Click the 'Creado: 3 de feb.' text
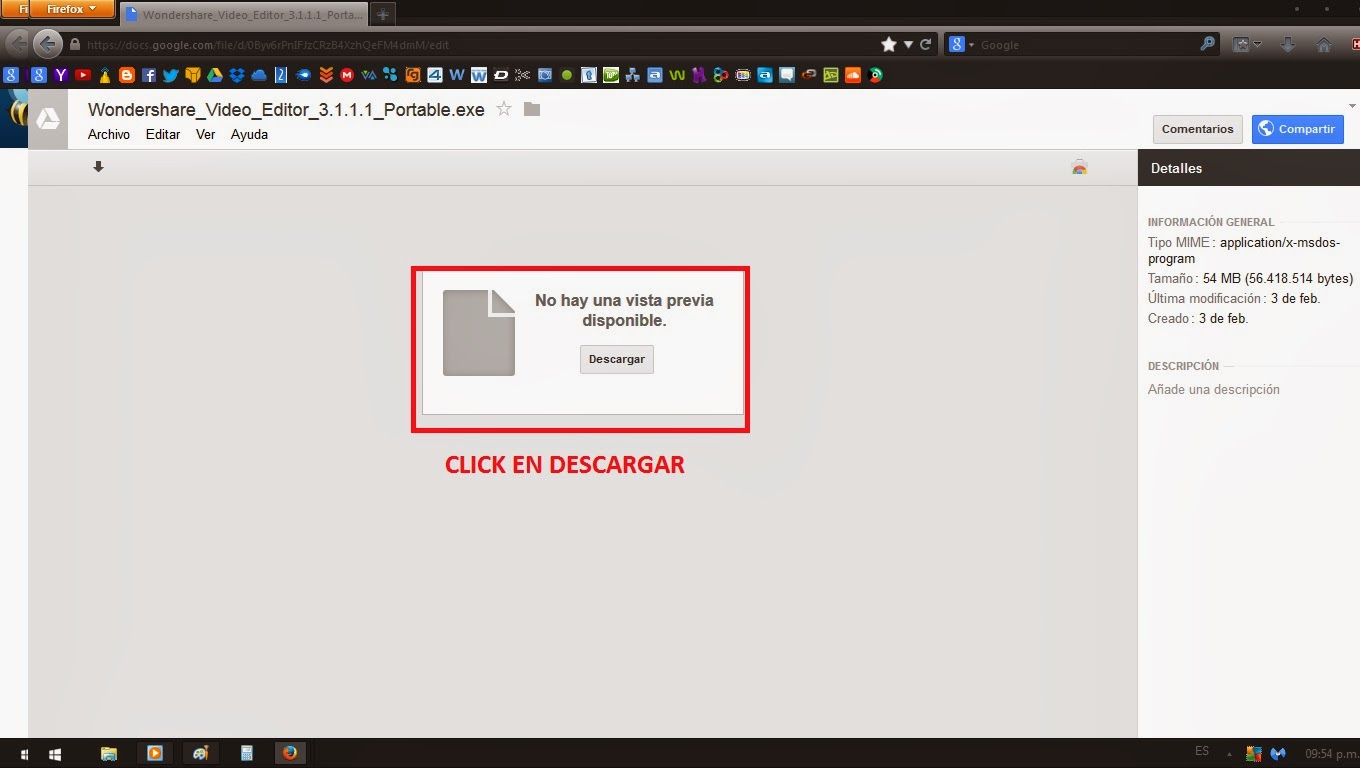The height and width of the screenshot is (768, 1360). [x=1198, y=319]
